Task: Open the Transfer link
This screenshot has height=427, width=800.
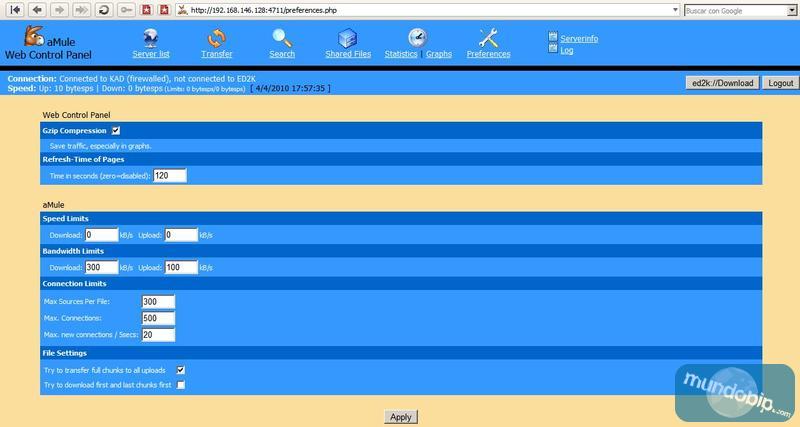Action: coord(217,54)
